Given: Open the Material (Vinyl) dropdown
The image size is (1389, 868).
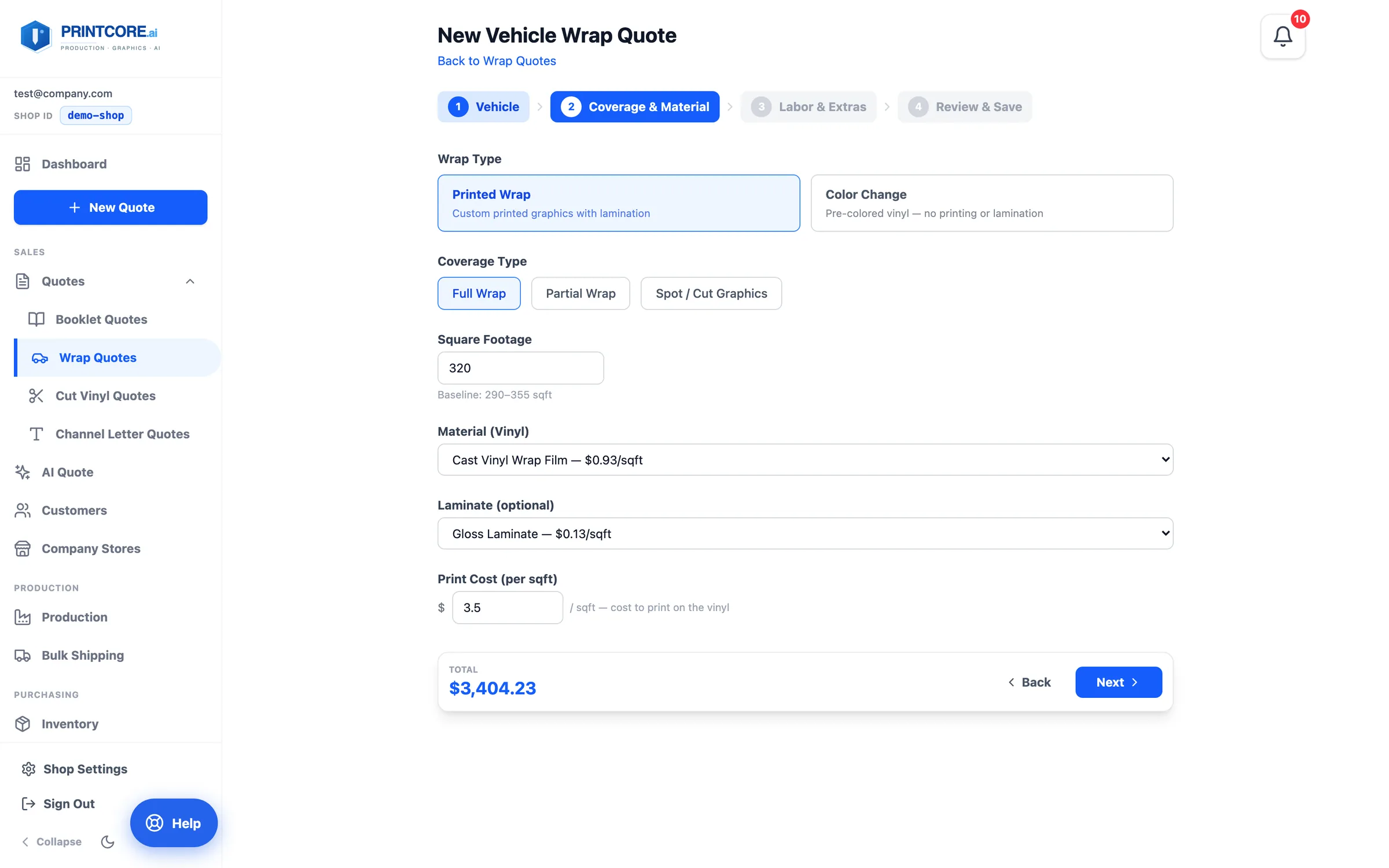Looking at the screenshot, I should click(x=806, y=459).
